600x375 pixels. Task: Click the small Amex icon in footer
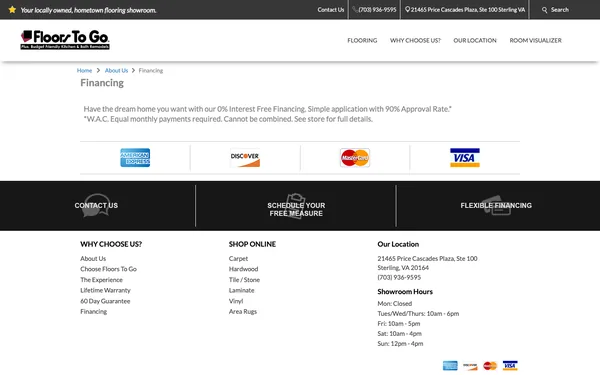pos(450,365)
